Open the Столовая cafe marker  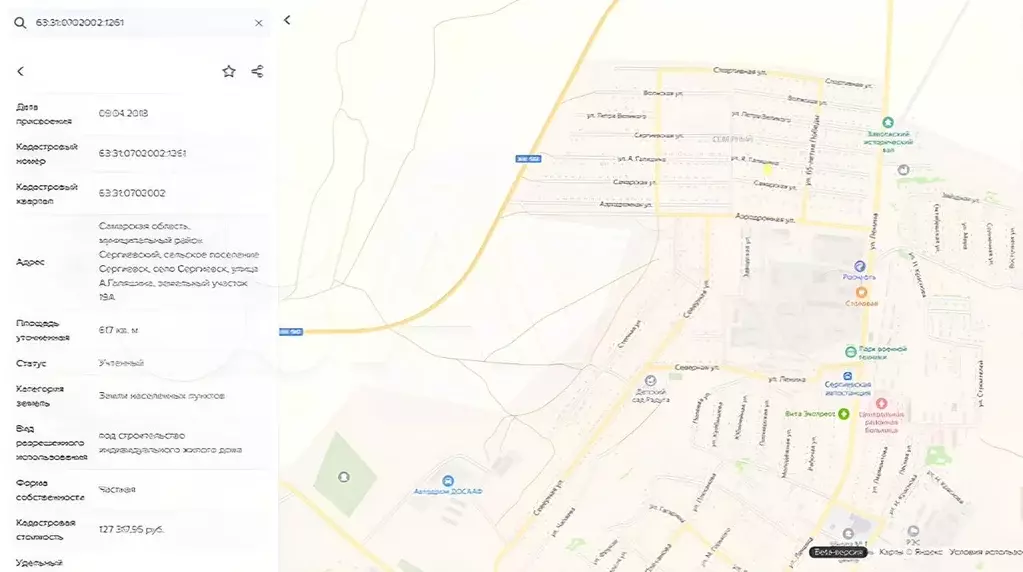(861, 292)
